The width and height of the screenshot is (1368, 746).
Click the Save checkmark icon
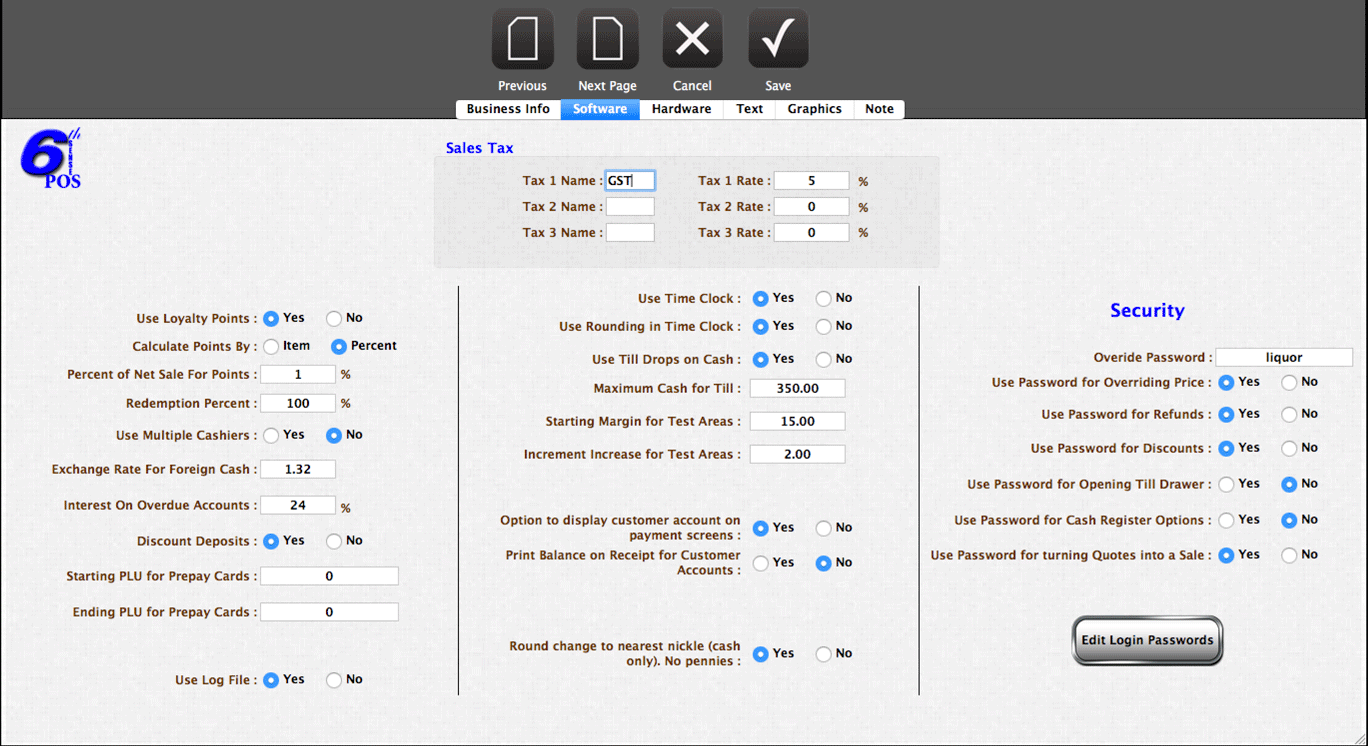(778, 40)
